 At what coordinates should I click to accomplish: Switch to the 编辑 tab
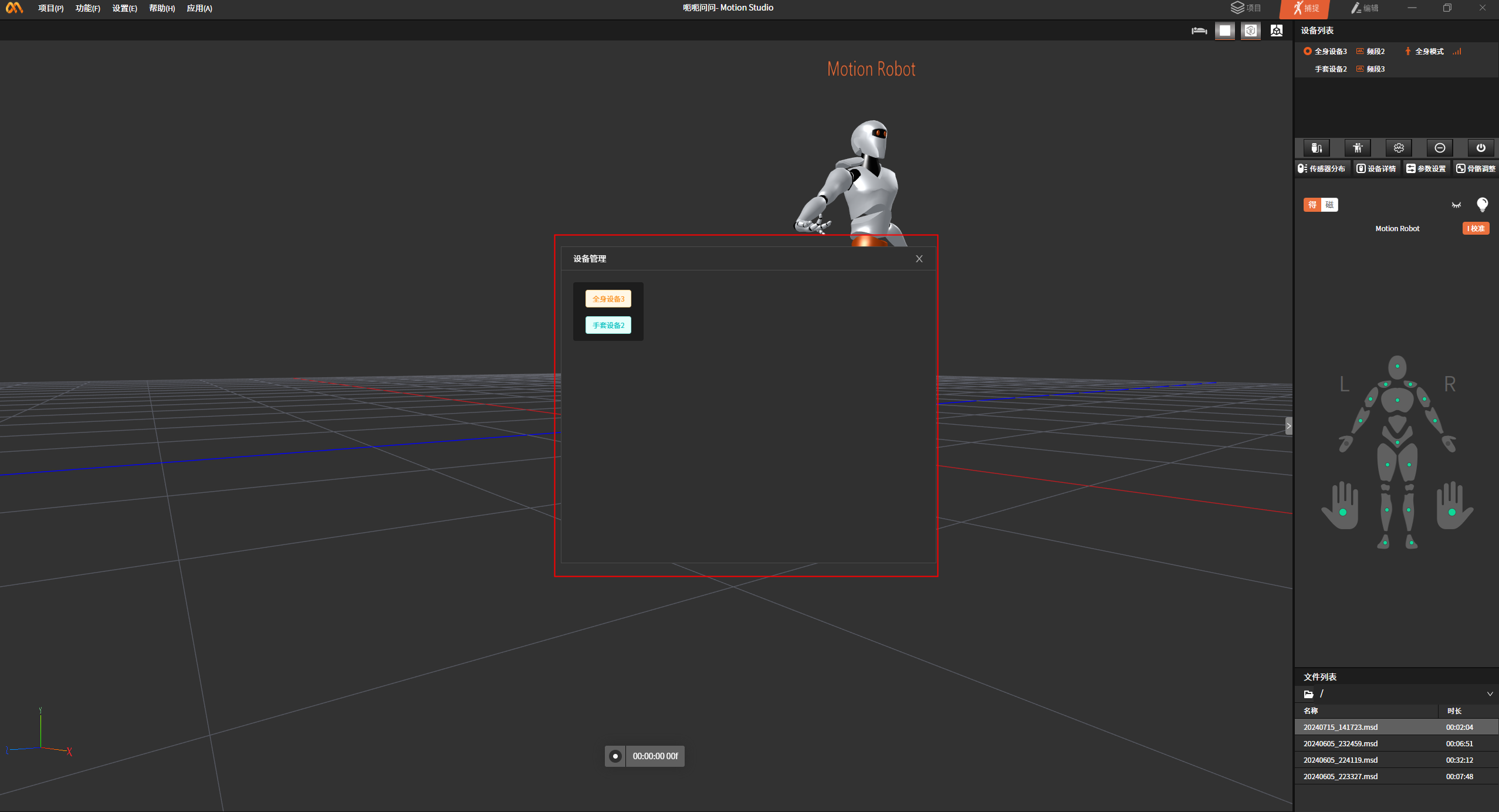pyautogui.click(x=1365, y=8)
